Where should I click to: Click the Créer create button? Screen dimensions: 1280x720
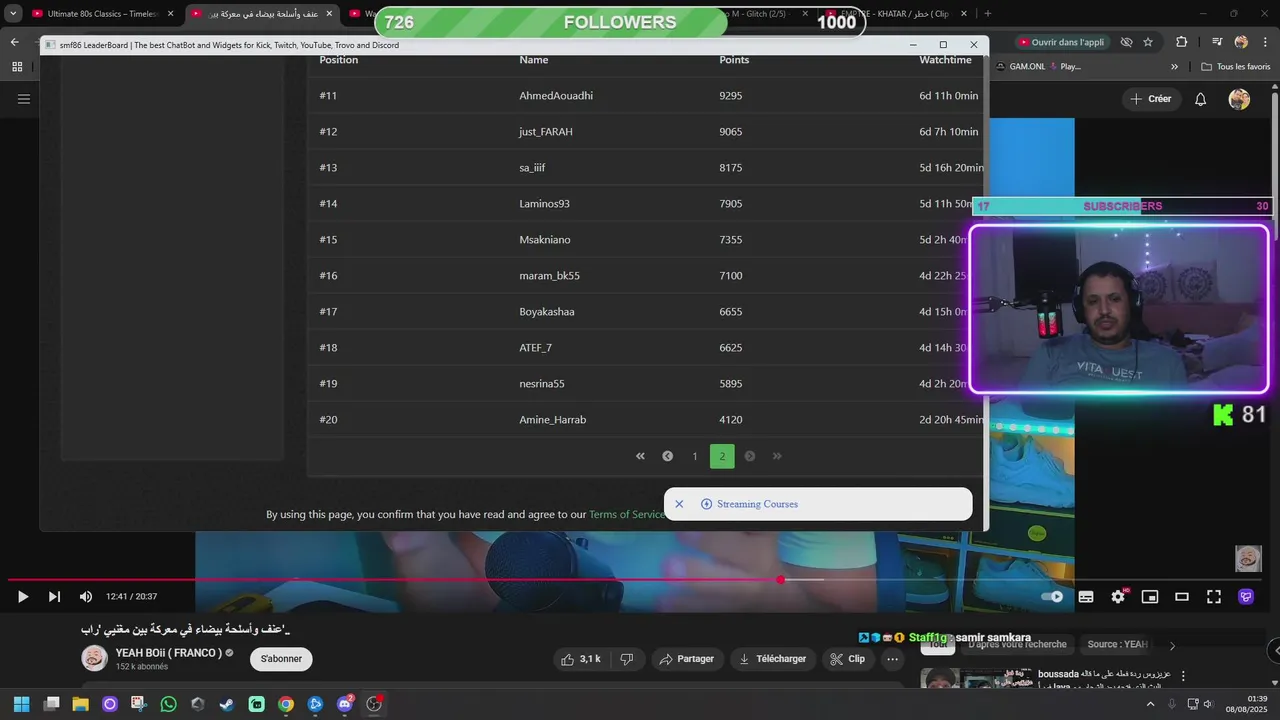[1150, 99]
